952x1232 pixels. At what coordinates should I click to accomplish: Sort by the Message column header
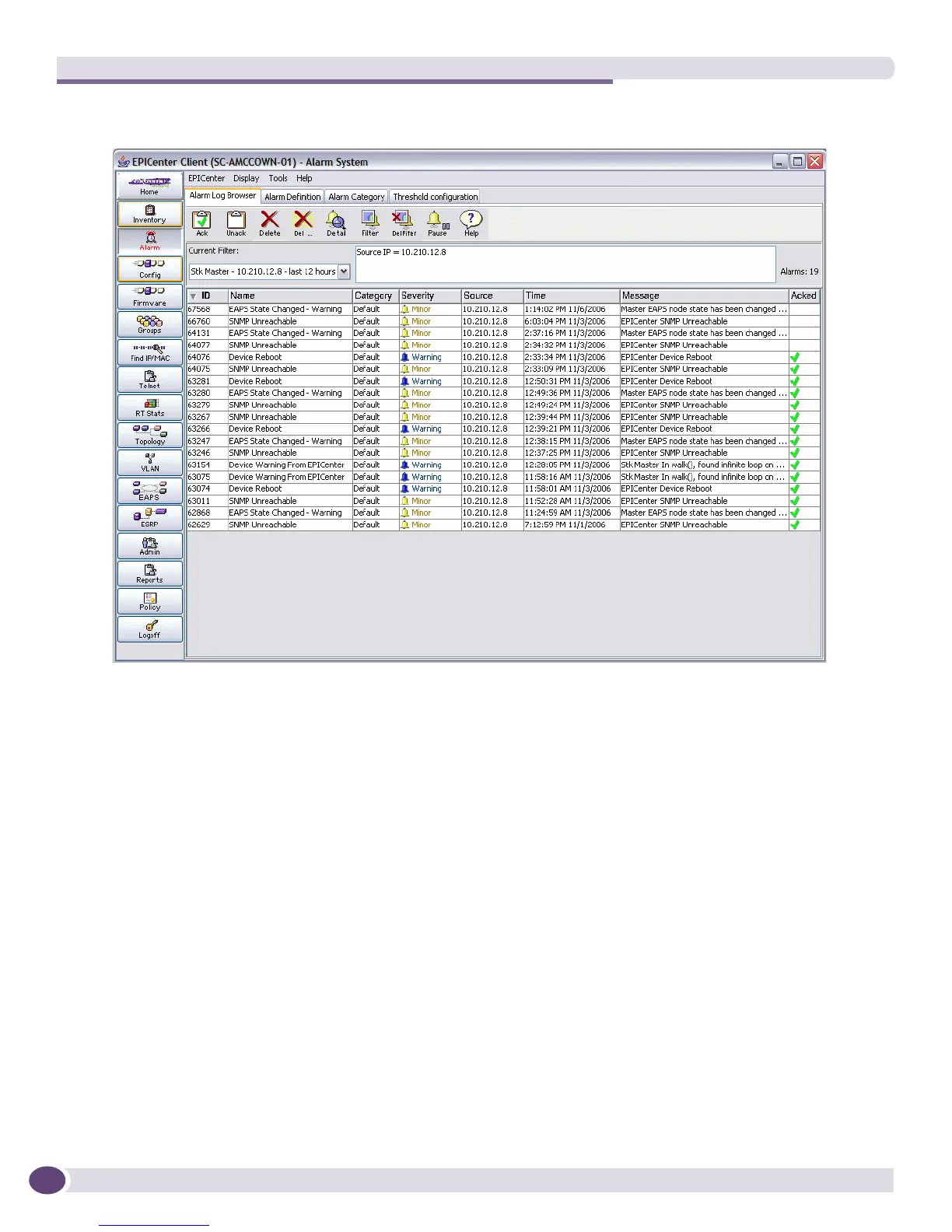705,296
